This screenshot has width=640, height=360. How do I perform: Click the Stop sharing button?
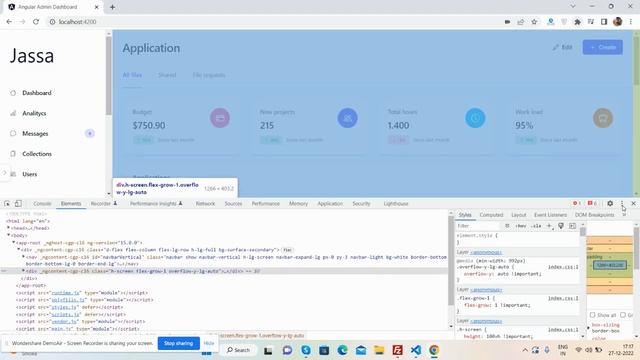coord(178,343)
